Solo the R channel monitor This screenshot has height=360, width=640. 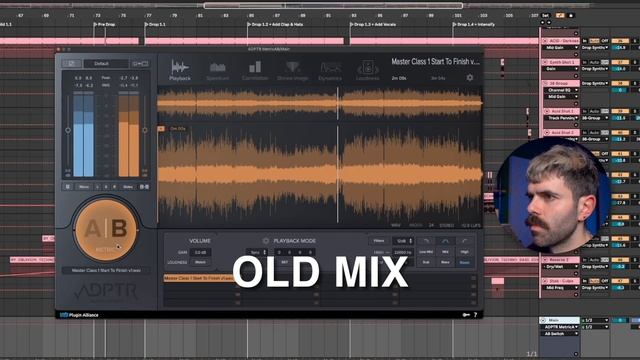click(x=114, y=187)
